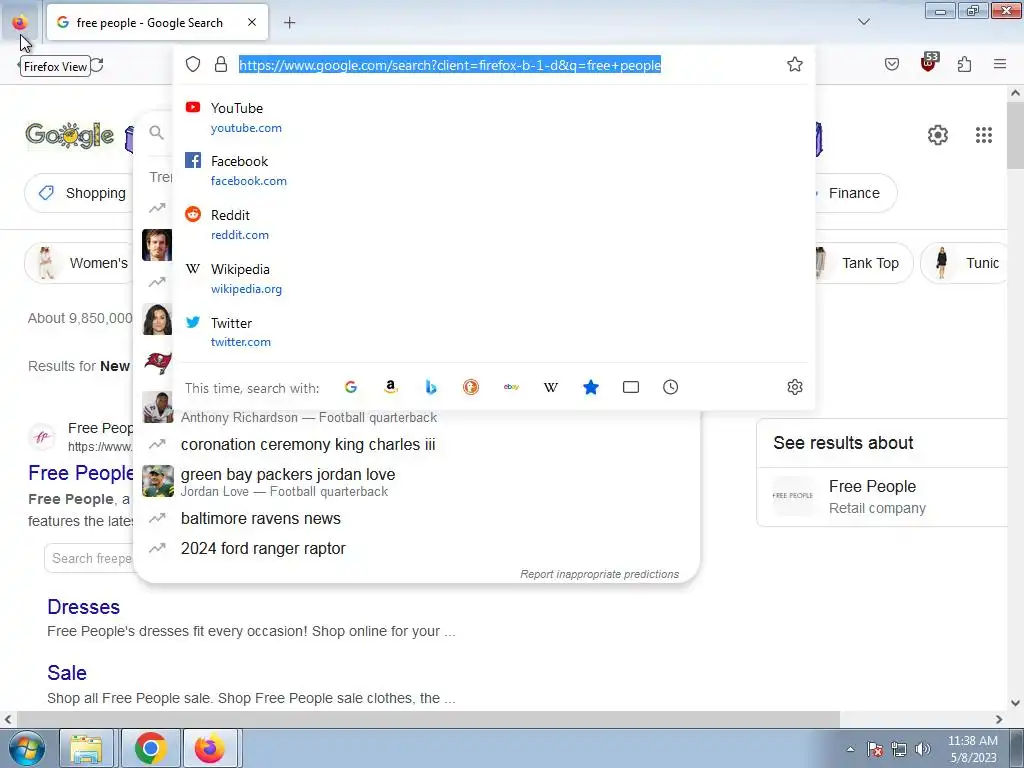Open Firefox View button
The height and width of the screenshot is (768, 1024).
click(x=20, y=22)
